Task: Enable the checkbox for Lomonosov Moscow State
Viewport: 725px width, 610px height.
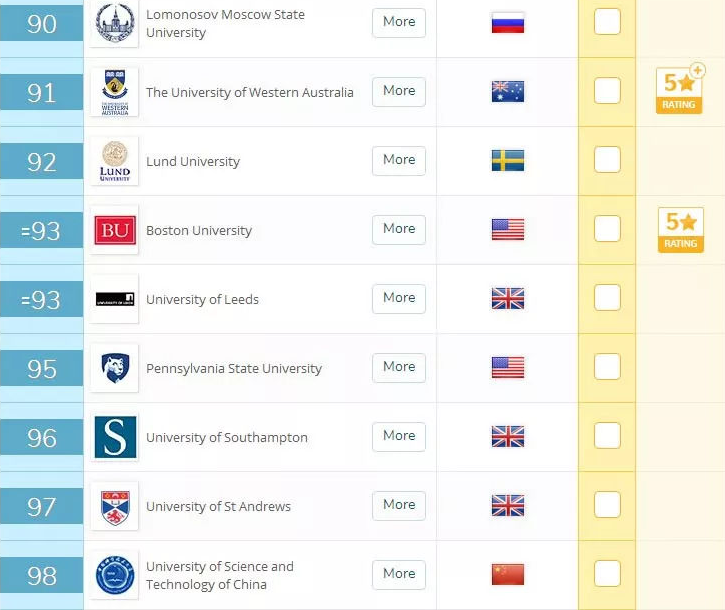Action: tap(607, 21)
